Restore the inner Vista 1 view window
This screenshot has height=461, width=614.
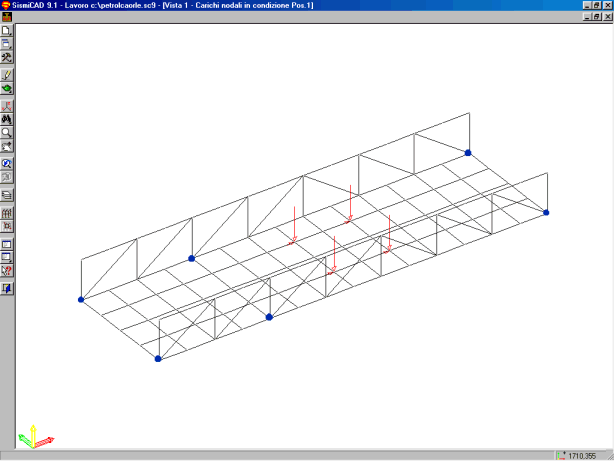pyautogui.click(x=597, y=16)
